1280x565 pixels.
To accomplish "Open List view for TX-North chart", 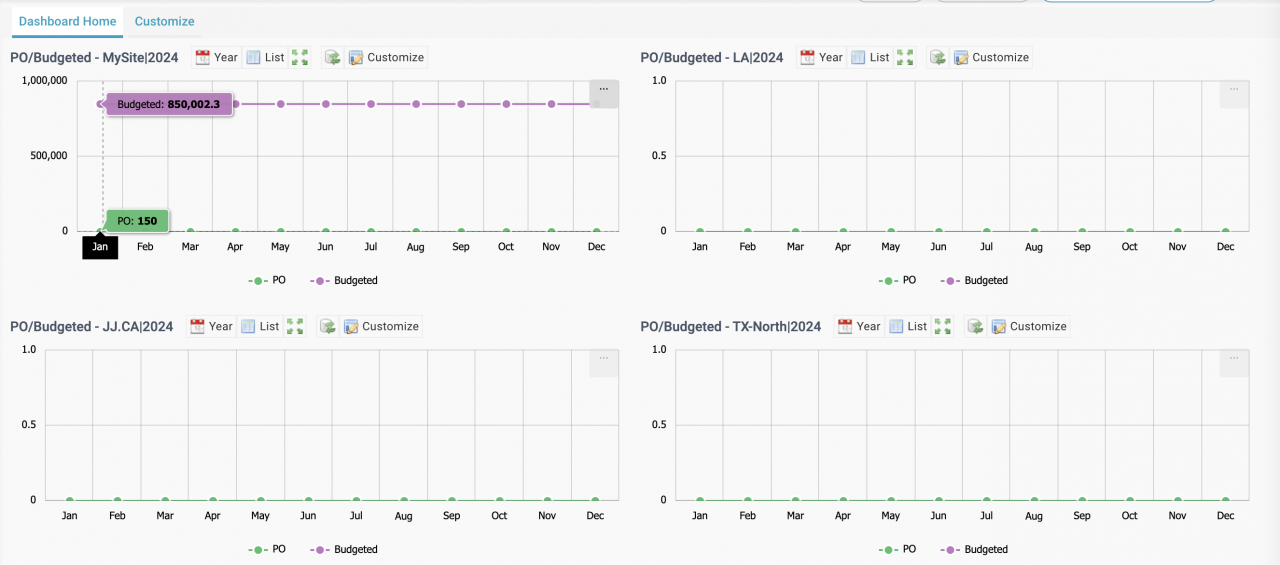I will [x=908, y=327].
